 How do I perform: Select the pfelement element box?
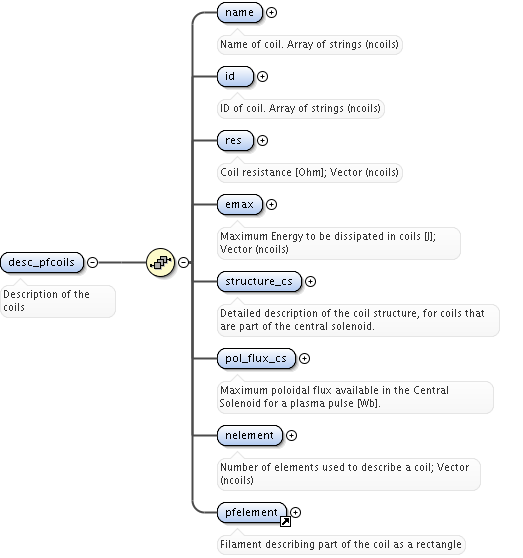[252, 512]
